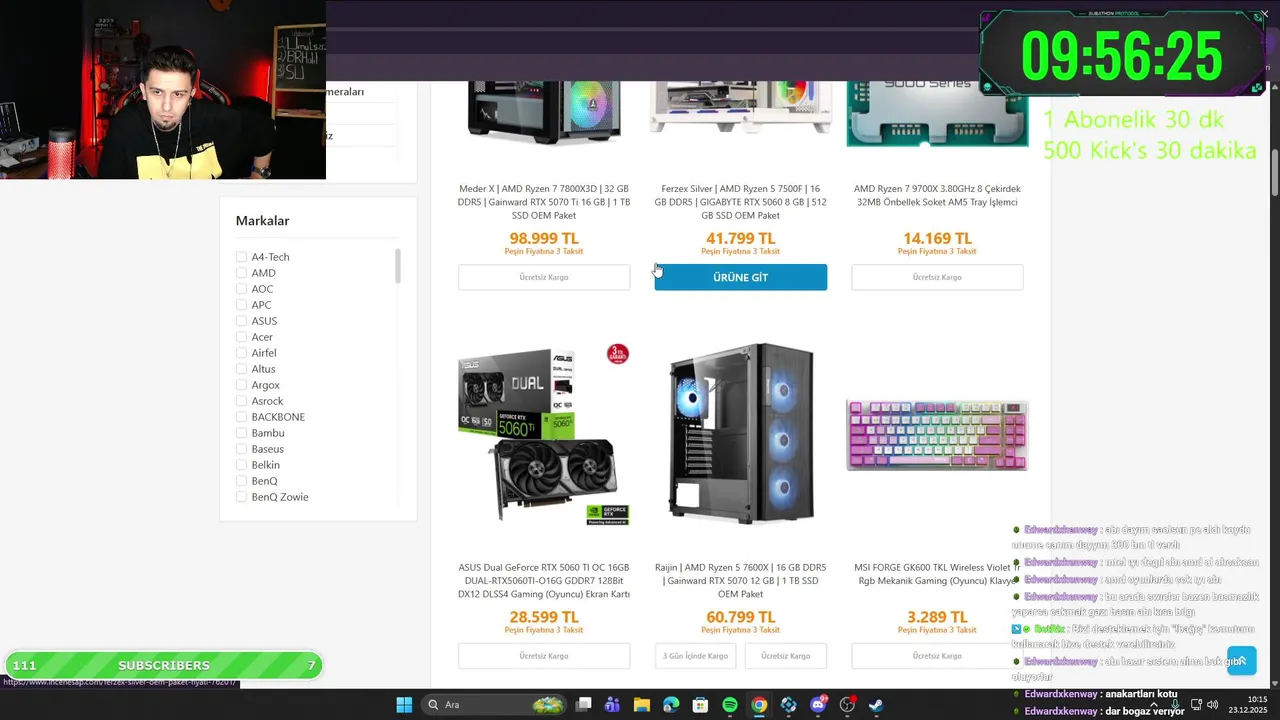1280x720 pixels.
Task: Check the ASUS brand filter checkbox
Action: [241, 321]
